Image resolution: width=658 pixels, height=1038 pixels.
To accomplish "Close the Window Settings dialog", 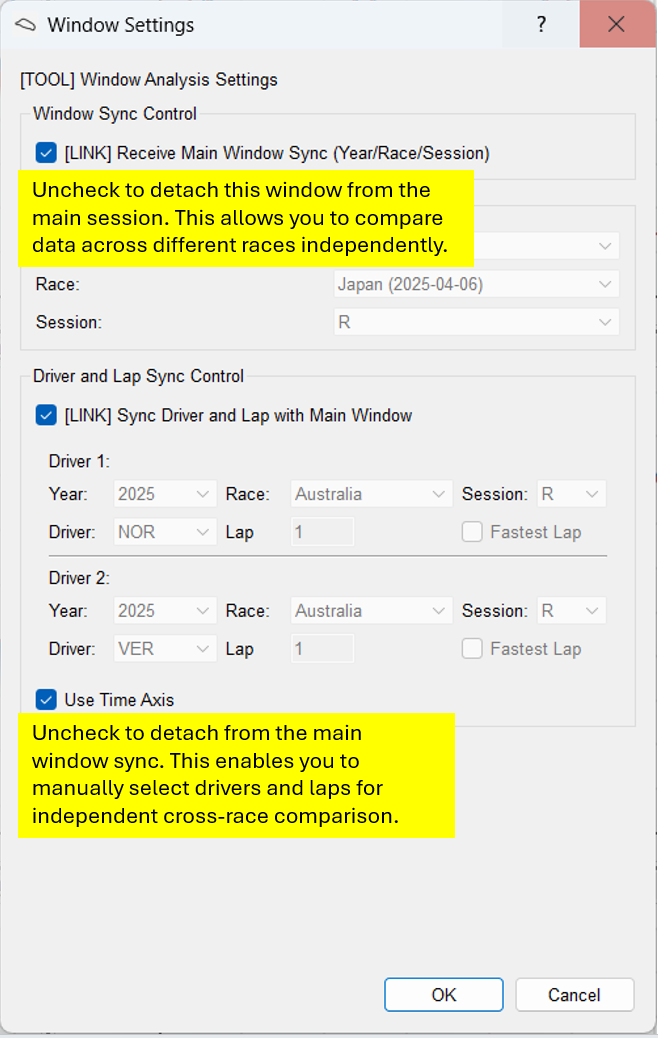I will (x=616, y=25).
